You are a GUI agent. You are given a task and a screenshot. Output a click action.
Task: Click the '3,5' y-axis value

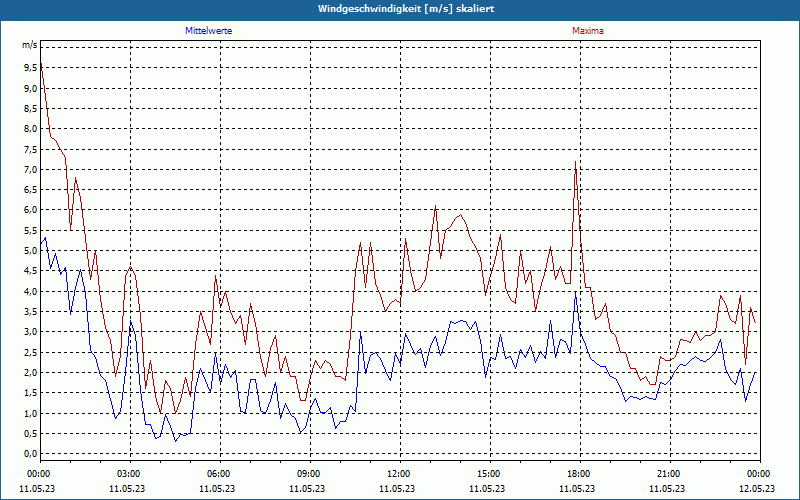(31, 311)
